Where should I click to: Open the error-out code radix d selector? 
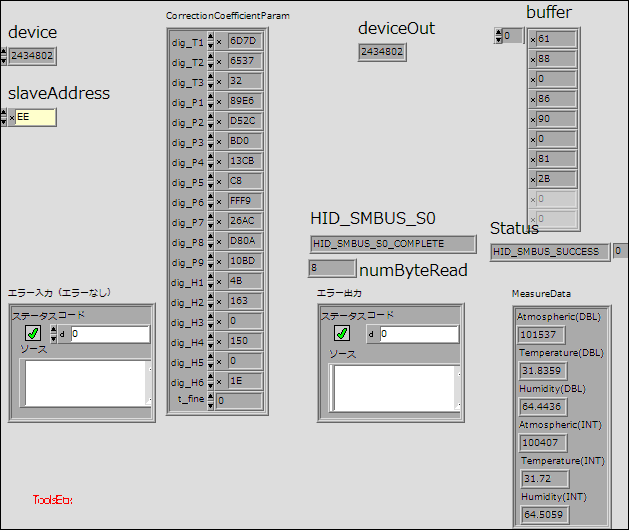(x=371, y=334)
